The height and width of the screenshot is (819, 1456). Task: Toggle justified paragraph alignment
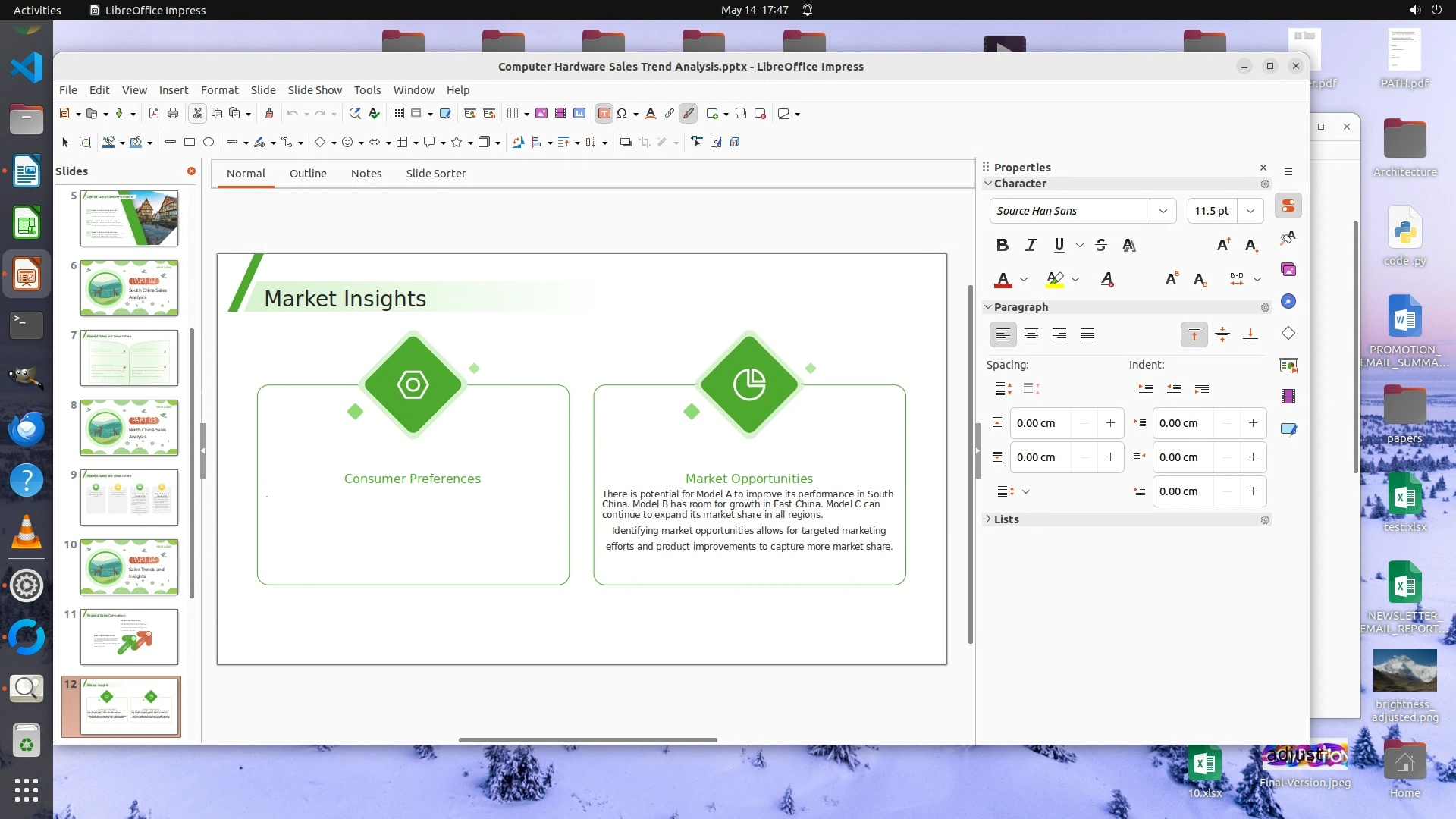pyautogui.click(x=1087, y=334)
